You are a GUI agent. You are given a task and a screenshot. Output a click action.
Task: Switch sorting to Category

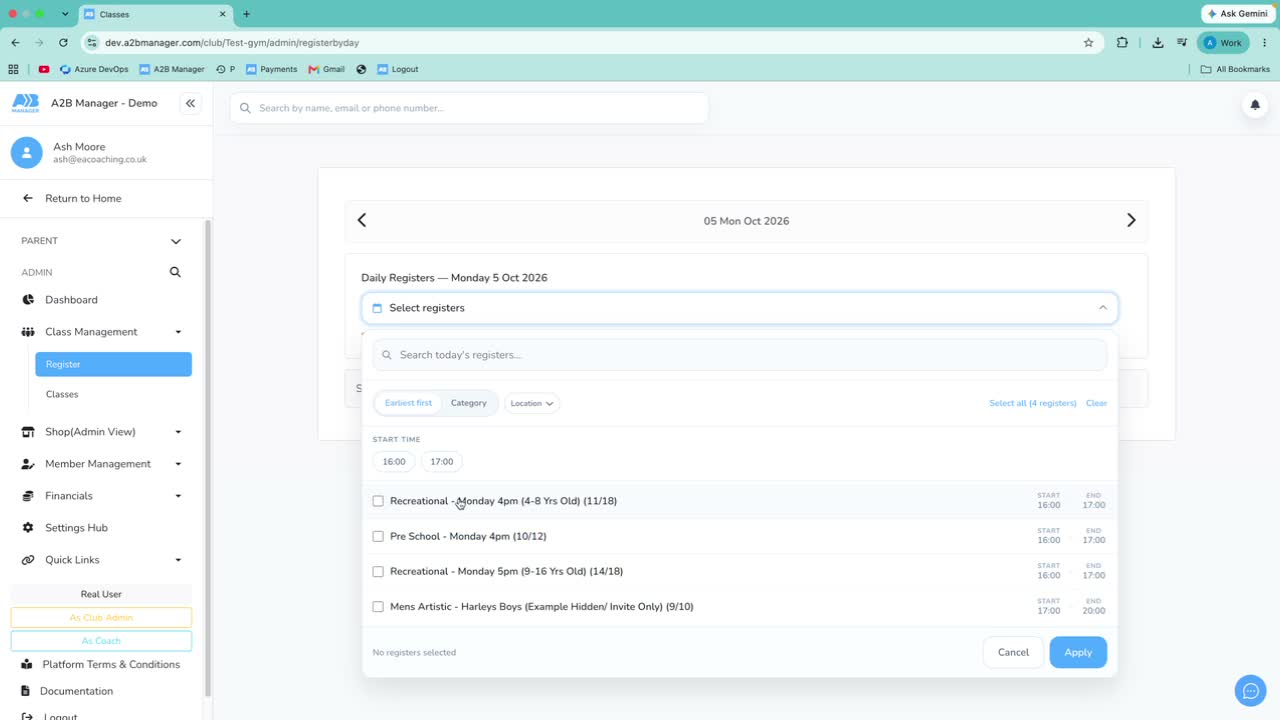(x=468, y=403)
